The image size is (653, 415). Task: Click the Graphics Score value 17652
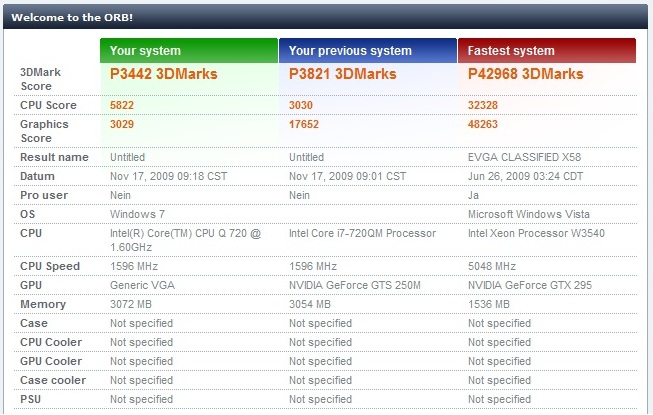(x=306, y=124)
